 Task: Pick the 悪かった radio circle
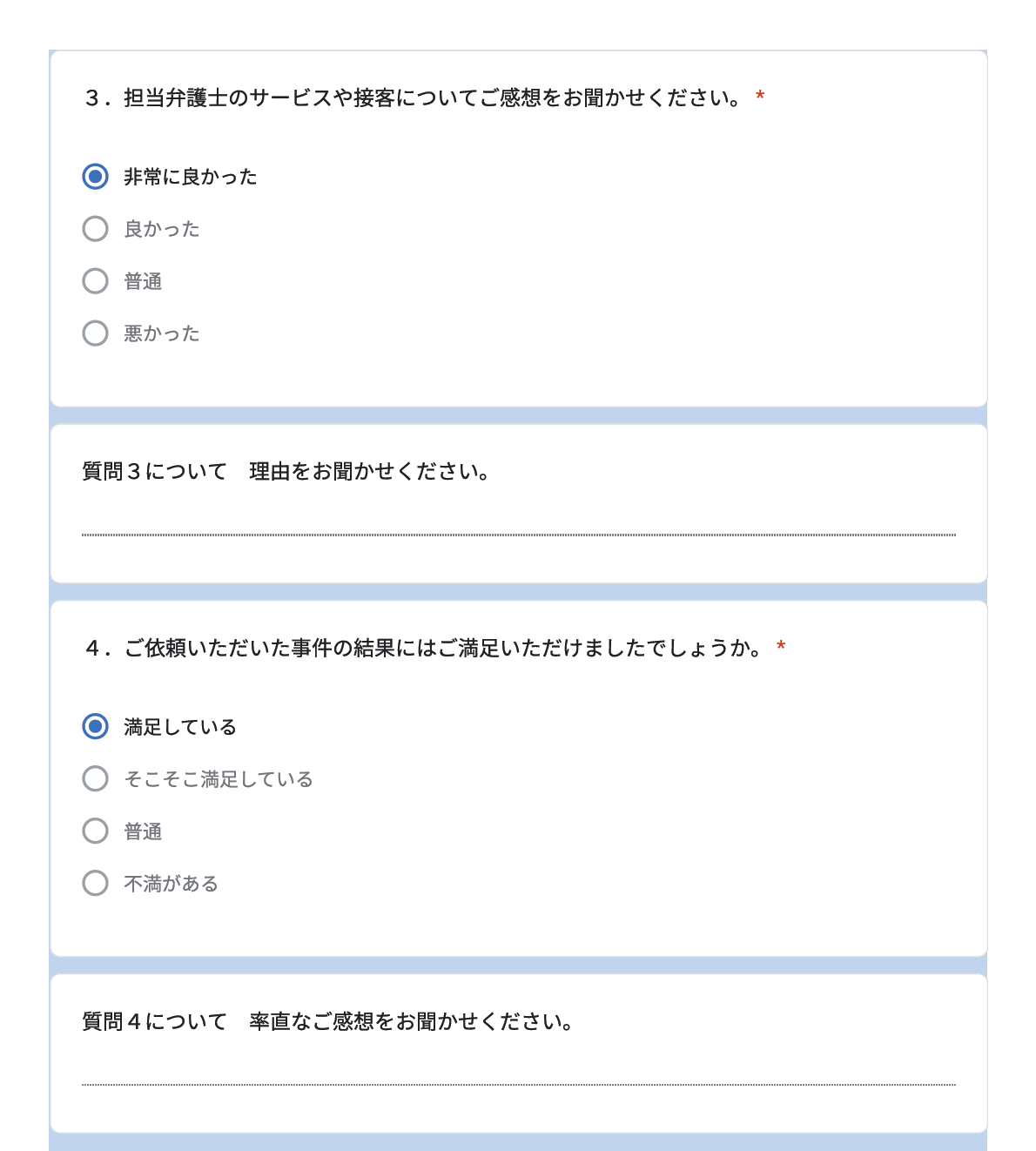(x=95, y=333)
